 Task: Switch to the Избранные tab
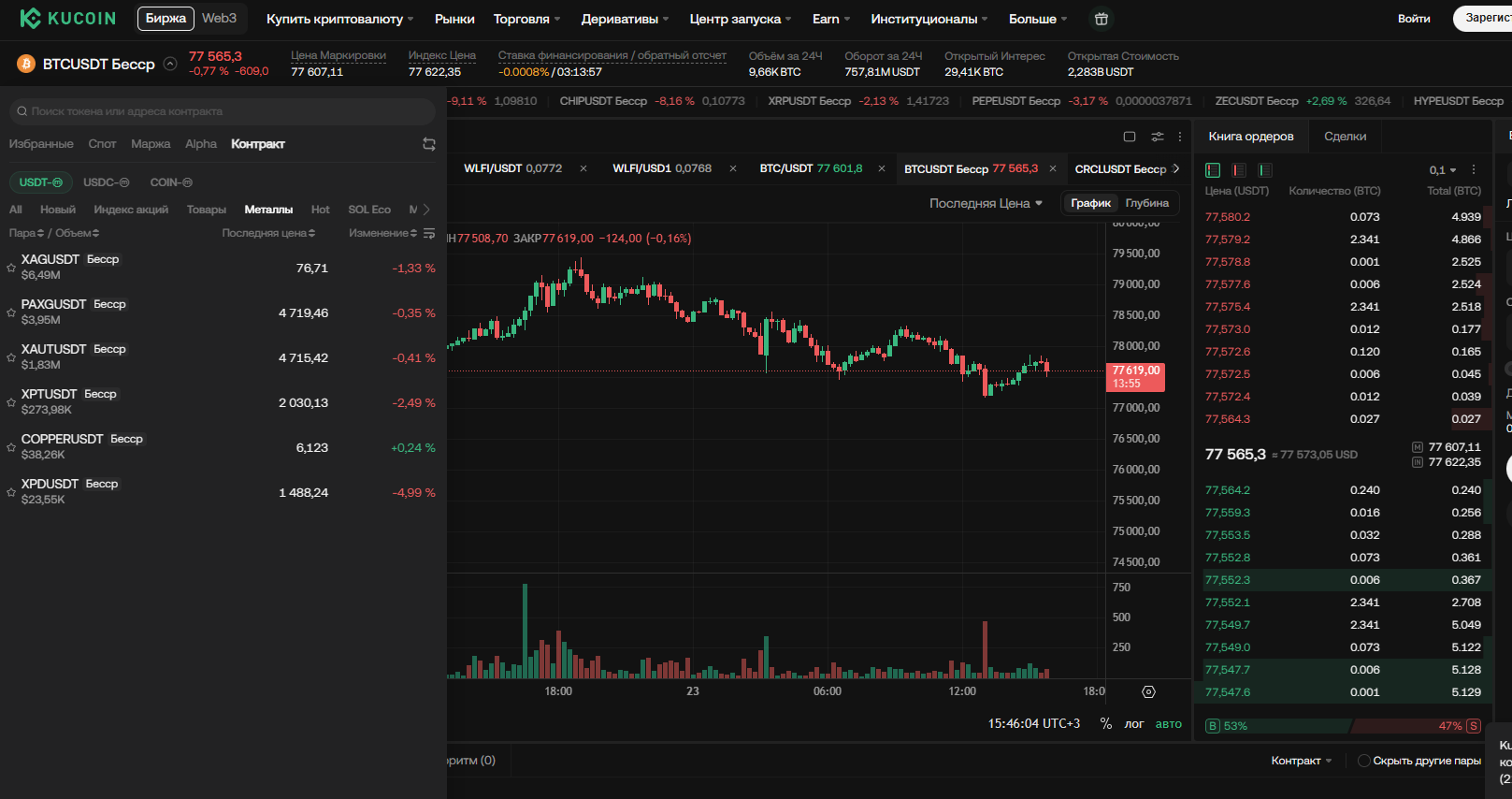[41, 144]
